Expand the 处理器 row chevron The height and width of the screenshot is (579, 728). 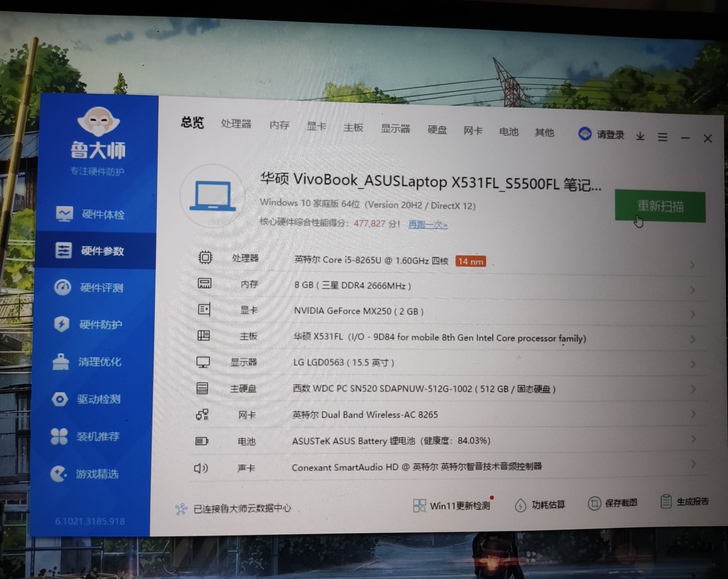(x=692, y=265)
